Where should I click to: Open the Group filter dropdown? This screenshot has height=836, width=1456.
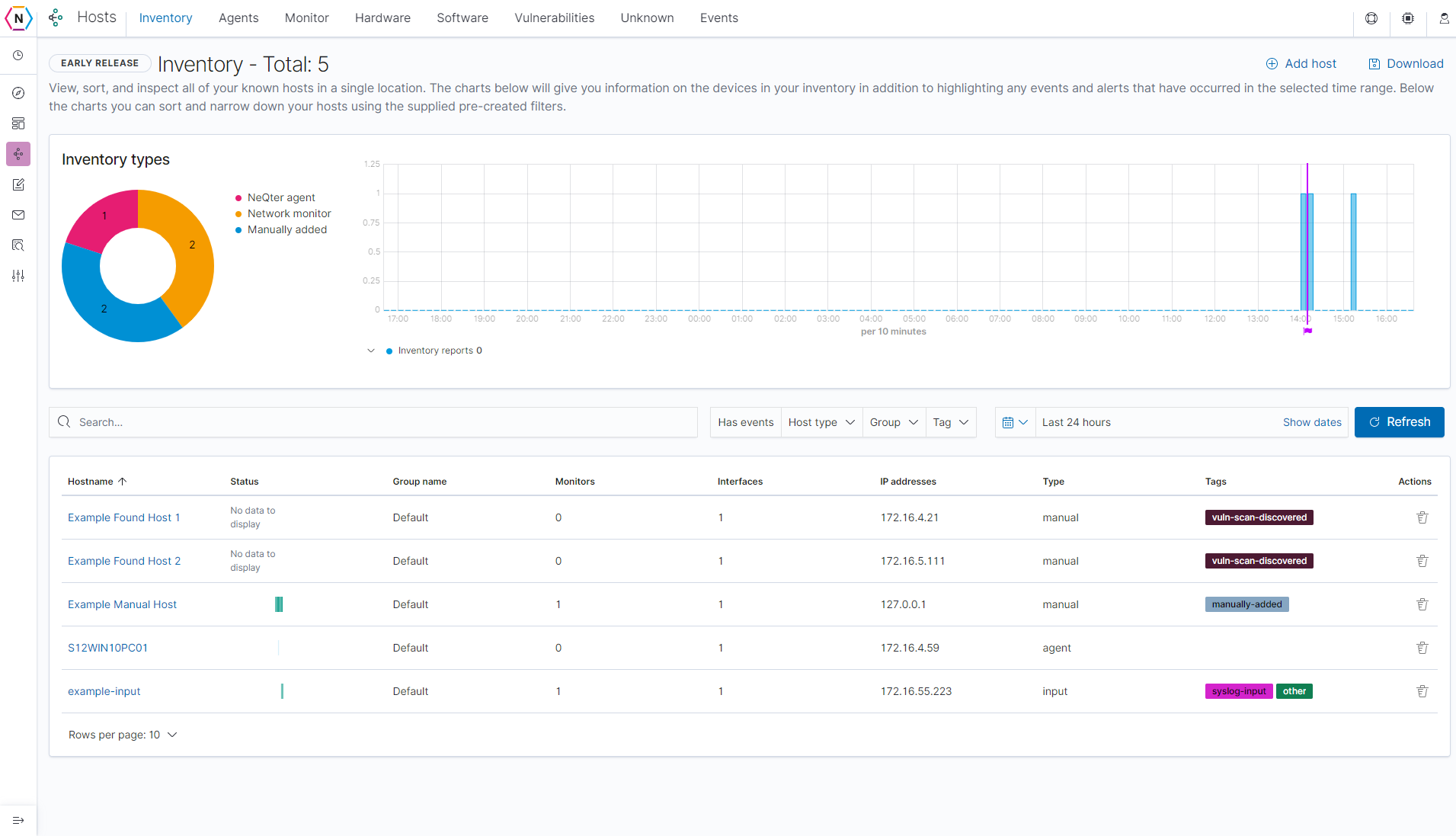[x=894, y=422]
